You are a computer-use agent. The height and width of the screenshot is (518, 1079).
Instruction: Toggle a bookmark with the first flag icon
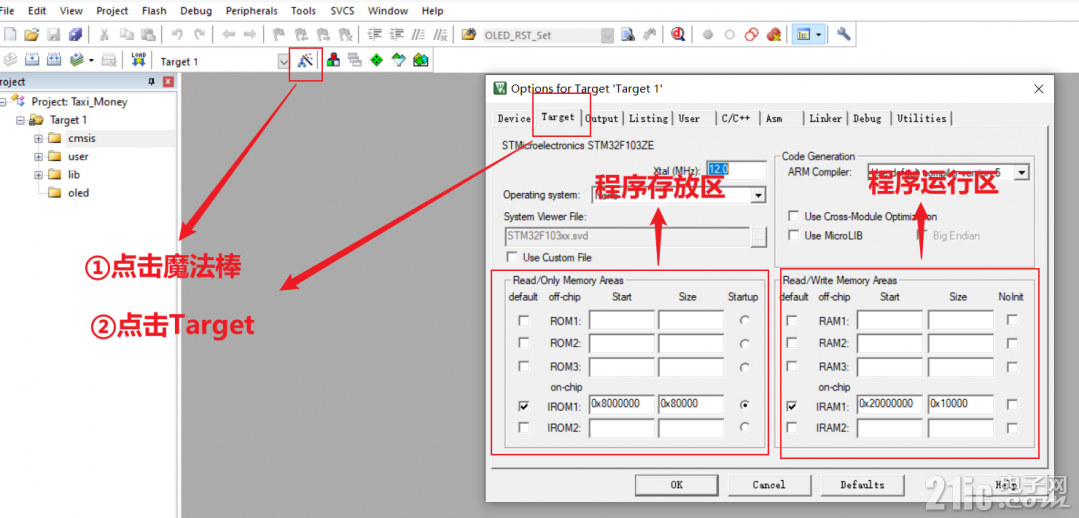click(x=279, y=34)
